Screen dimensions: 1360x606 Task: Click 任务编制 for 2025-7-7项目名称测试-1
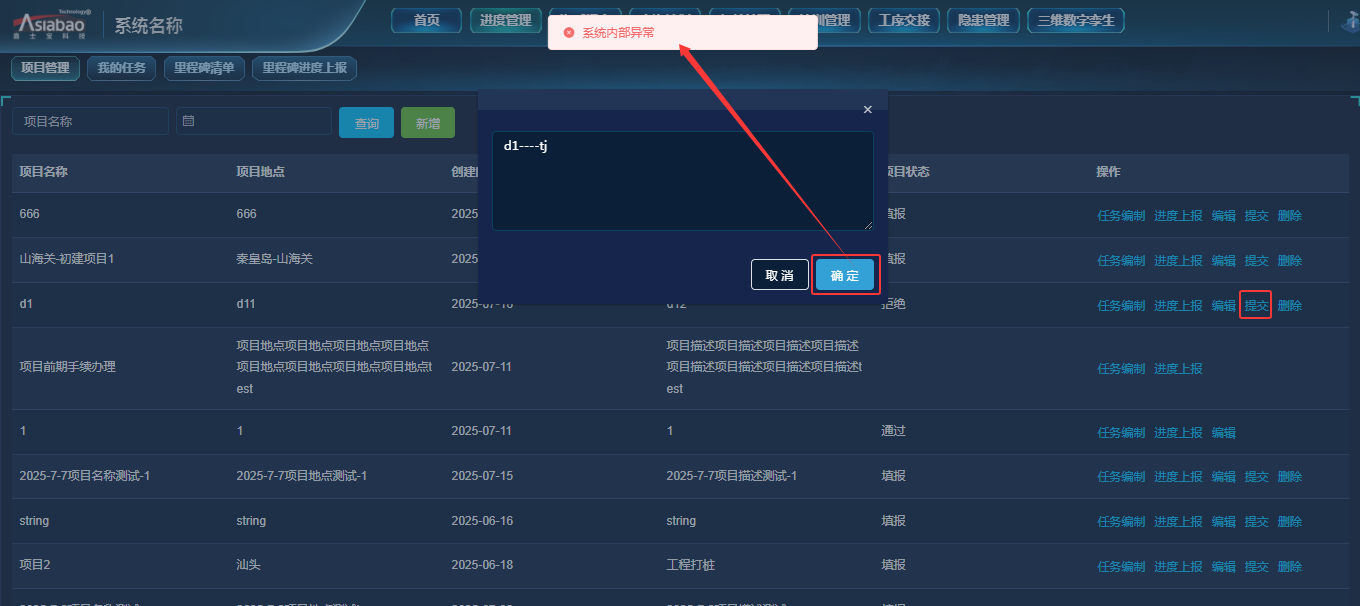tap(1121, 477)
